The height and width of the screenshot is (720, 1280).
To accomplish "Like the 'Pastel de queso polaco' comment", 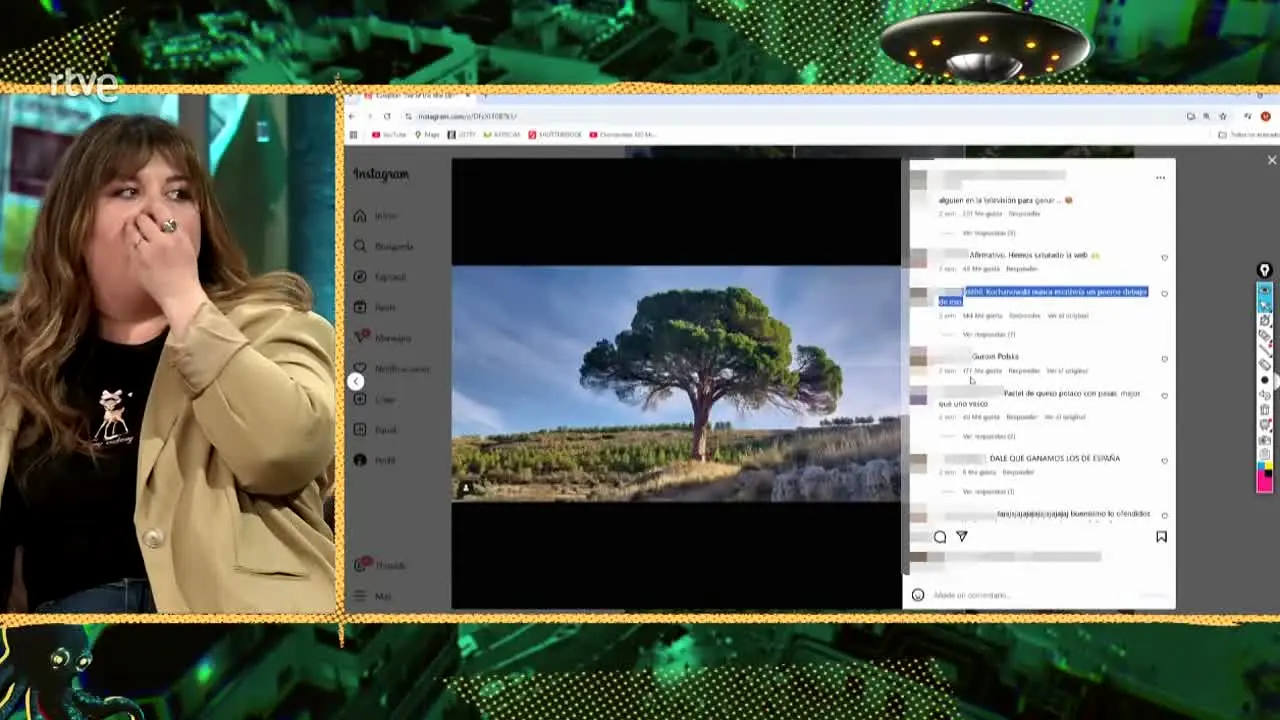I will [1164, 396].
